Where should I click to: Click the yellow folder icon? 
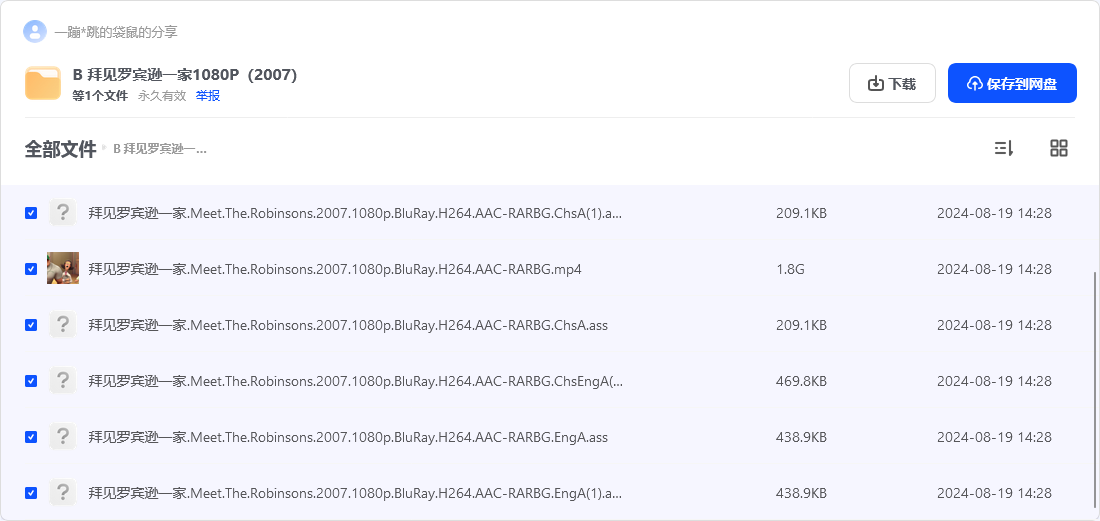(x=43, y=83)
